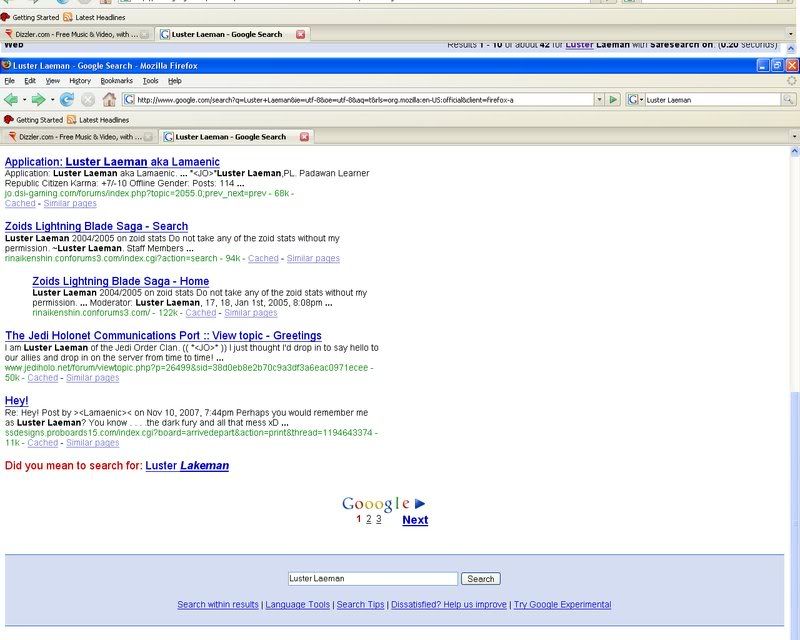Open the list-all-tabs dropdown in the background window
Screen dimensions: 800x640
tap(791, 34)
